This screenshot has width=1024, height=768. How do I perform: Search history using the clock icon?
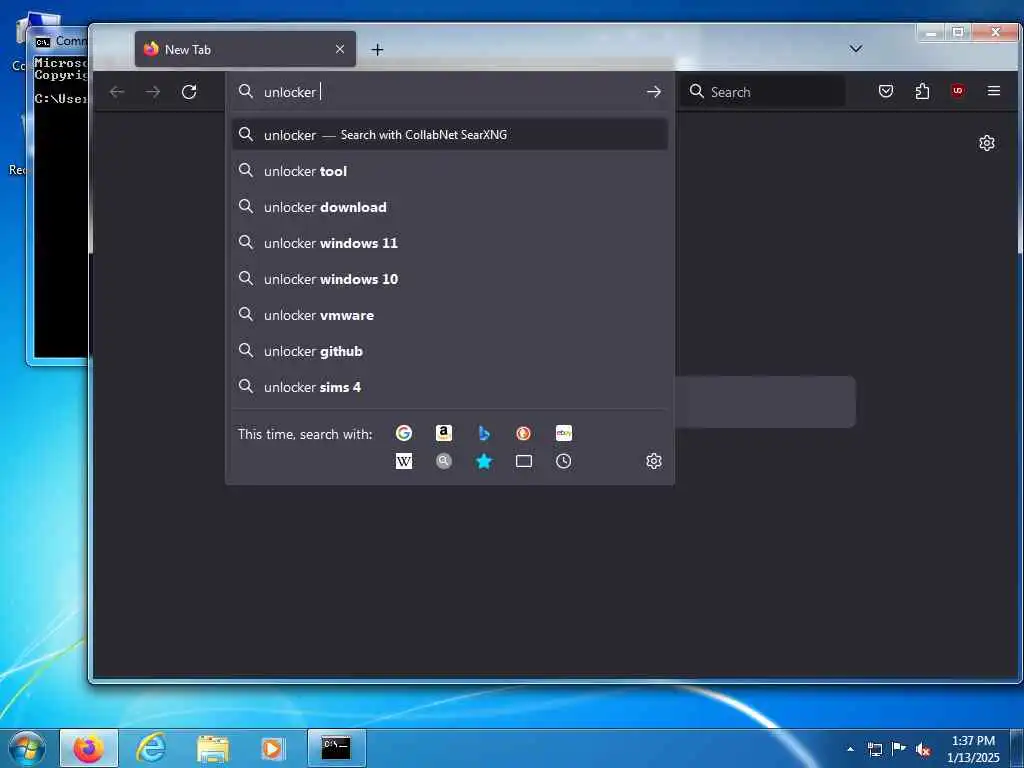(x=564, y=461)
